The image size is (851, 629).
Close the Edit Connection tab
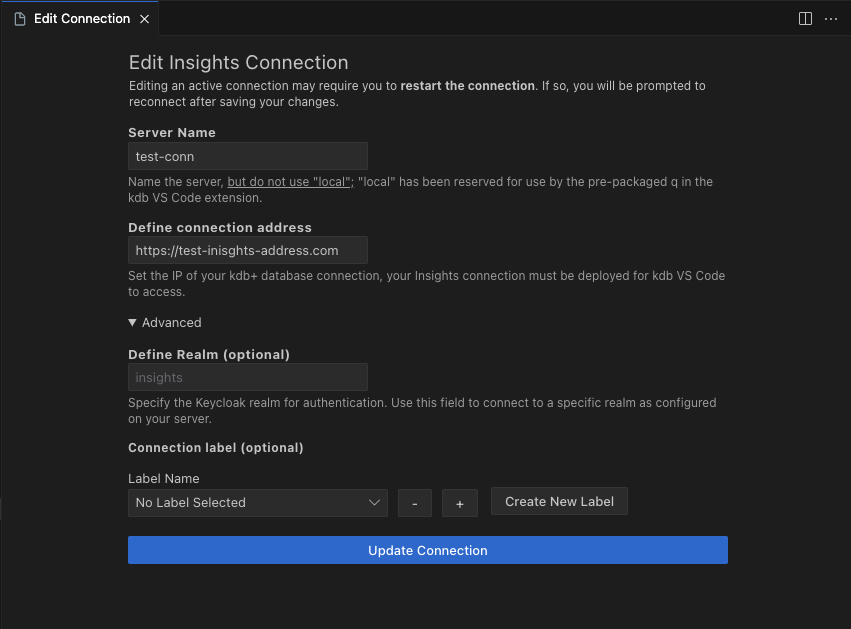coord(144,18)
